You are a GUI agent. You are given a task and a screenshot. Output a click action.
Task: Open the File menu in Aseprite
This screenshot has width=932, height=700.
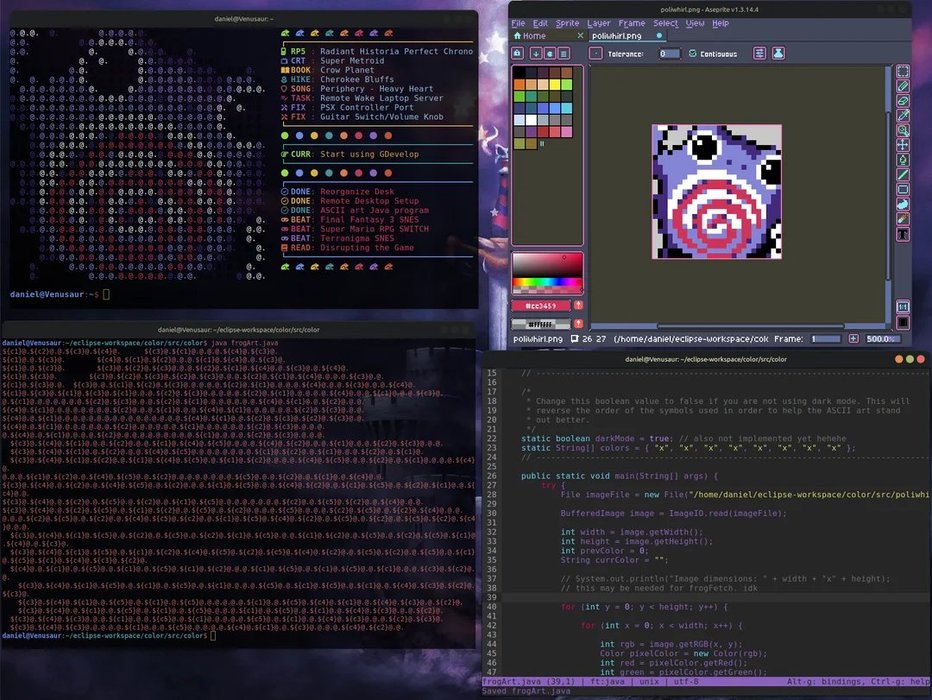click(518, 23)
